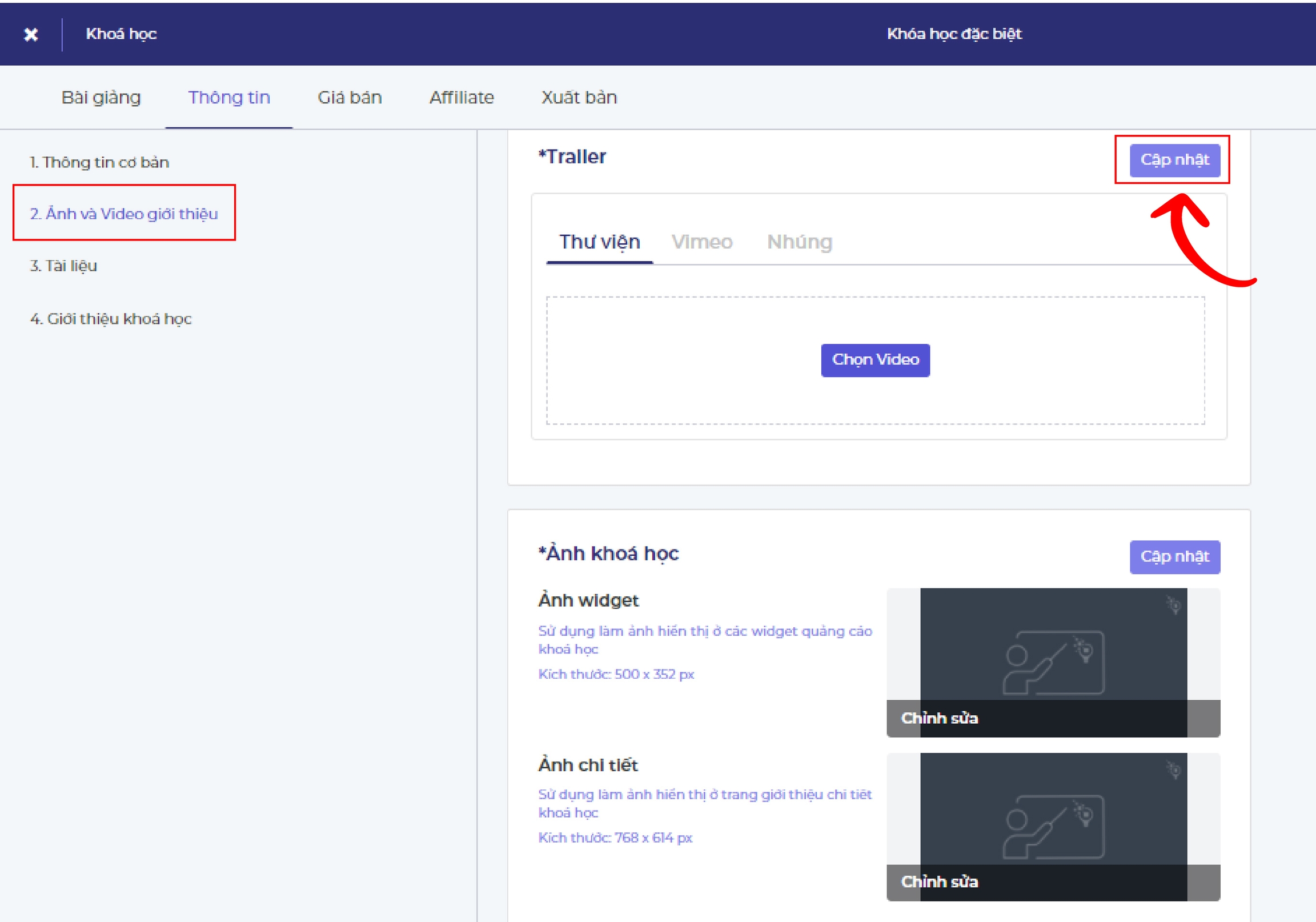Click Chỉnh sửa on Ảnh widget image
Viewport: 1316px width, 922px height.
pyautogui.click(x=940, y=717)
